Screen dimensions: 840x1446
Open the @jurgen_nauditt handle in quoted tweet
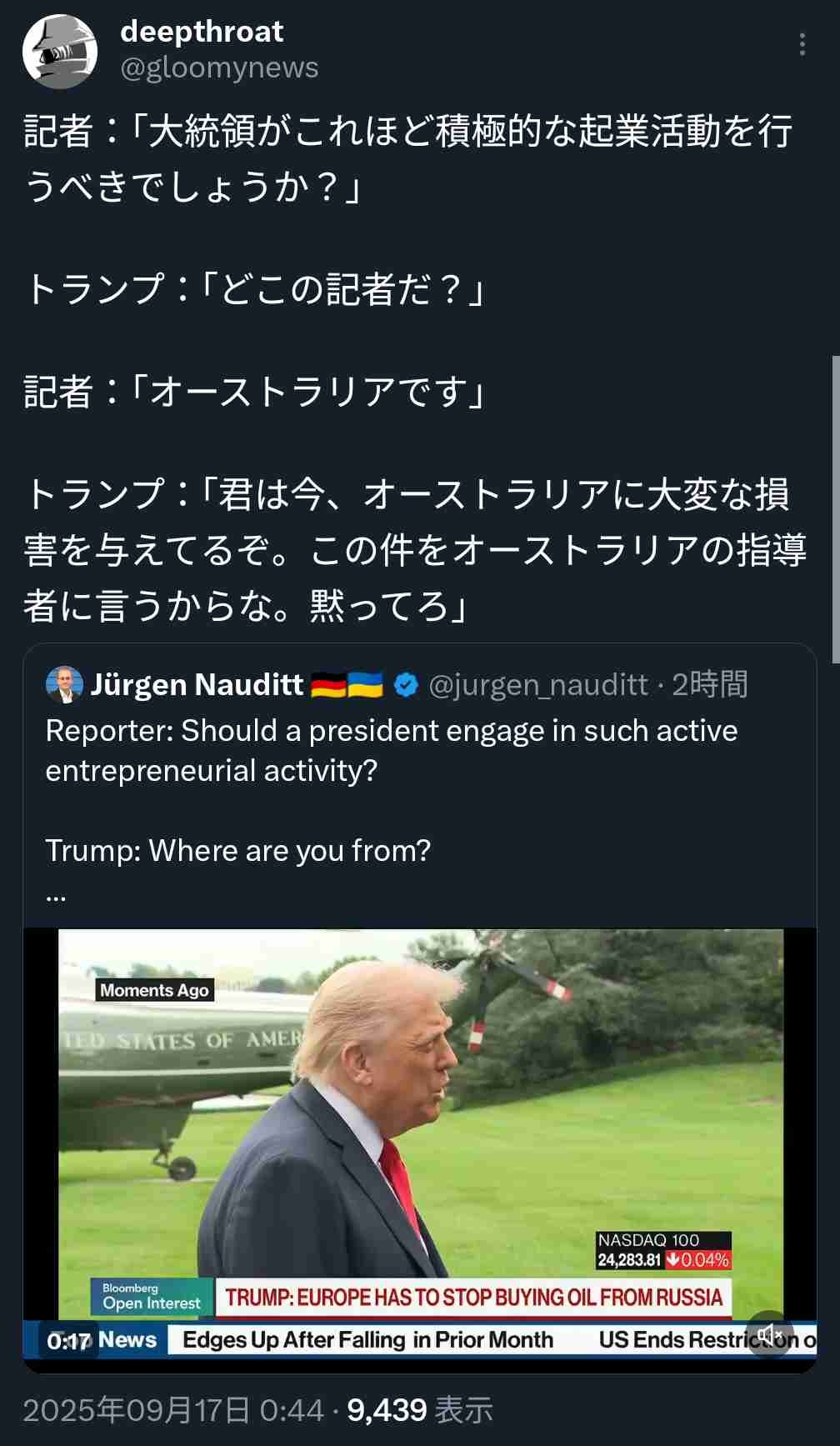coord(537,685)
